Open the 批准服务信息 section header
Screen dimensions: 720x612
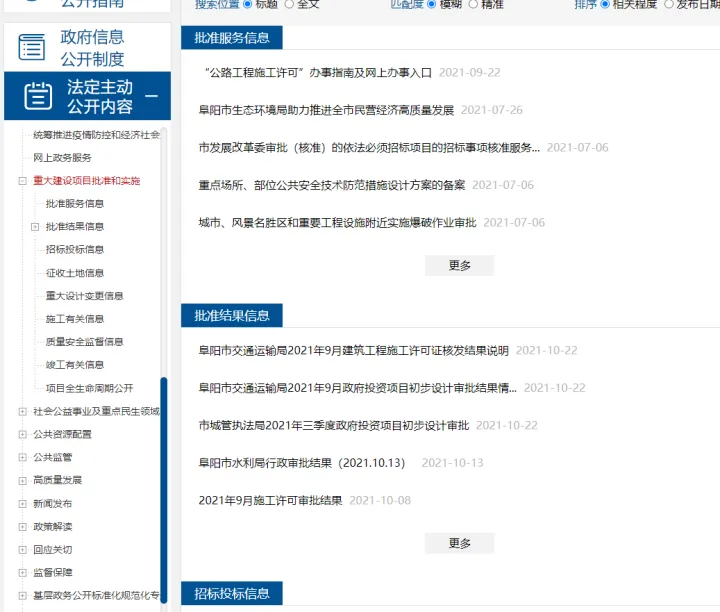(x=231, y=38)
